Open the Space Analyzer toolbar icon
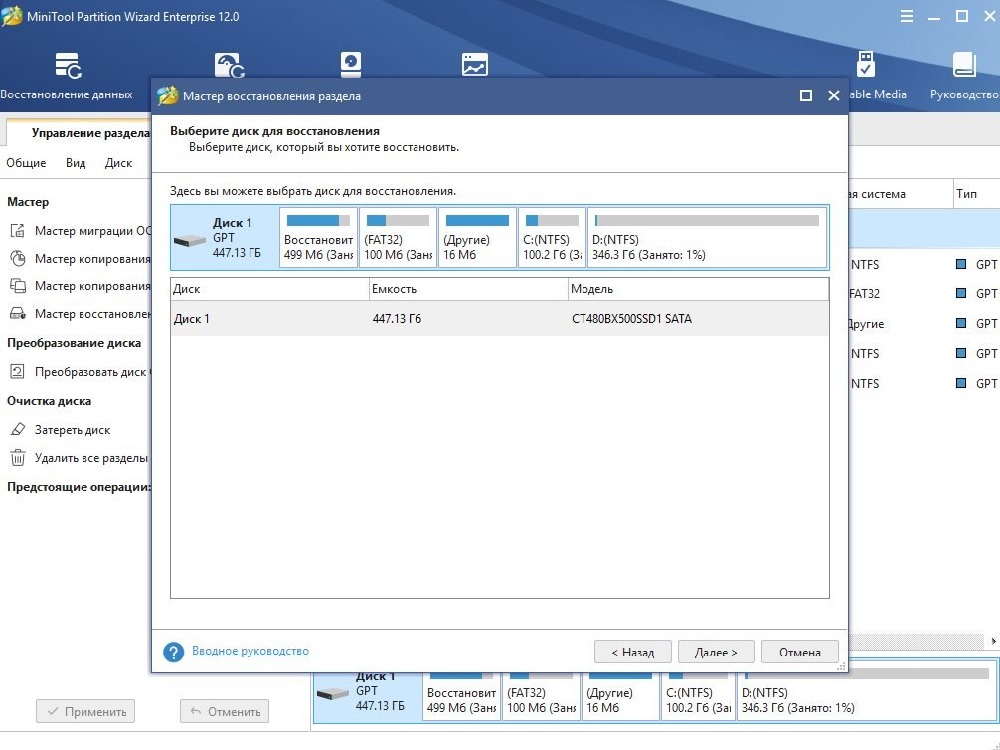The height and width of the screenshot is (750, 1000). [x=474, y=64]
